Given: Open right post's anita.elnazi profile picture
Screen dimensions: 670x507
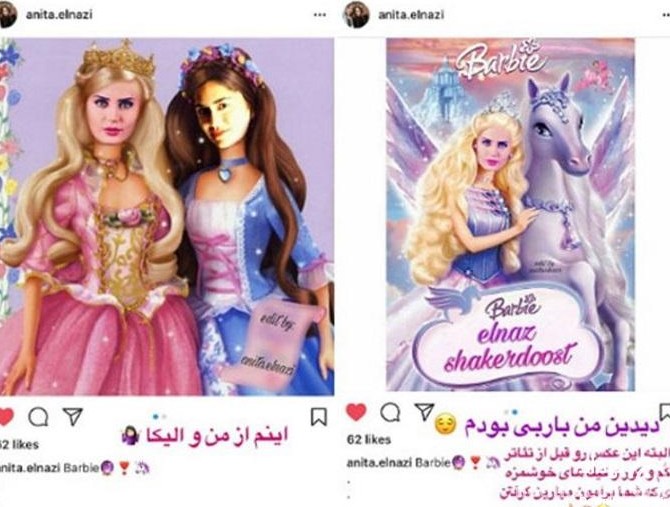Looking at the screenshot, I should coord(356,15).
